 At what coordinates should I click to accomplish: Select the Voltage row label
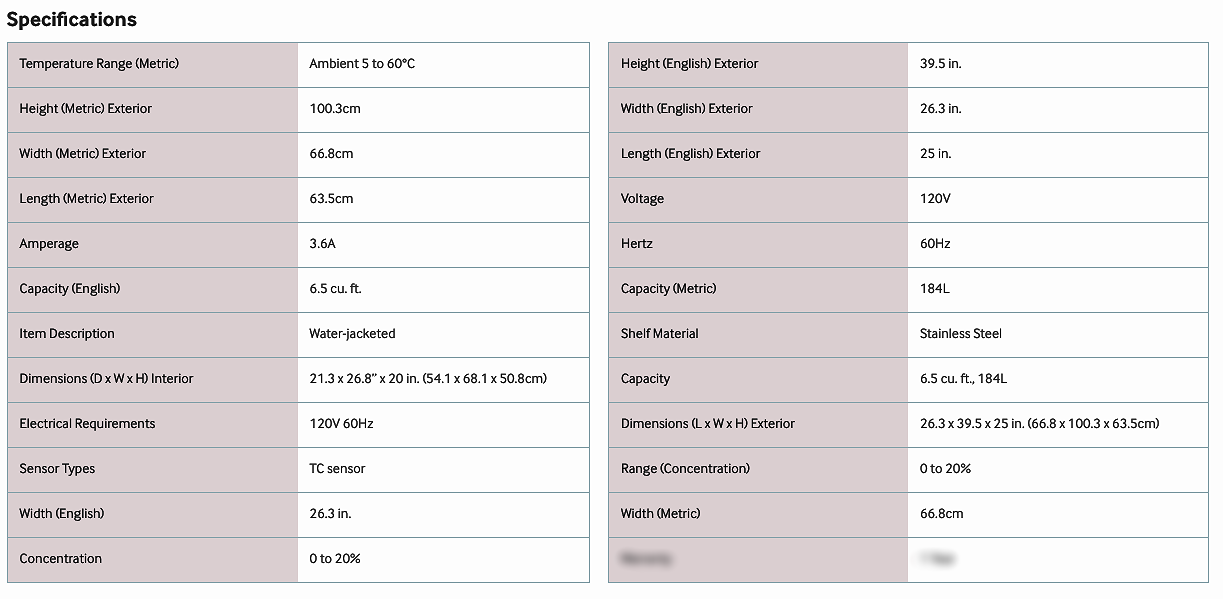point(642,199)
